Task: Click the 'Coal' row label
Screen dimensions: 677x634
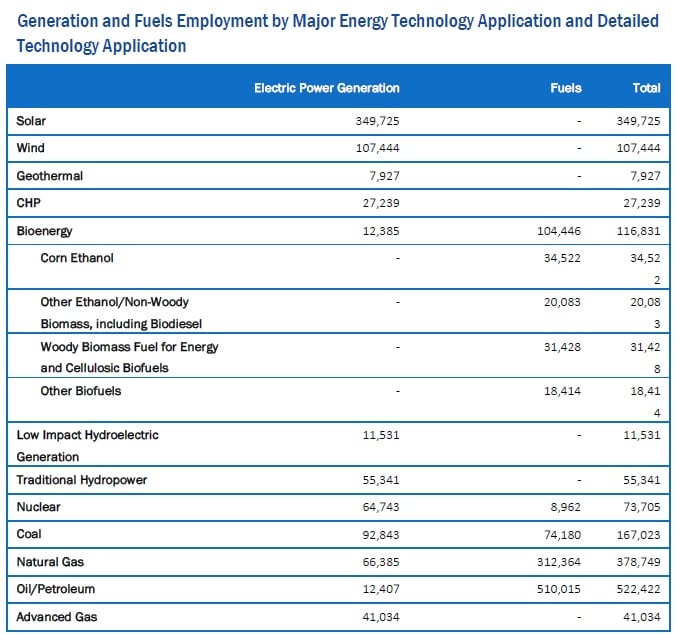Action: pos(29,534)
